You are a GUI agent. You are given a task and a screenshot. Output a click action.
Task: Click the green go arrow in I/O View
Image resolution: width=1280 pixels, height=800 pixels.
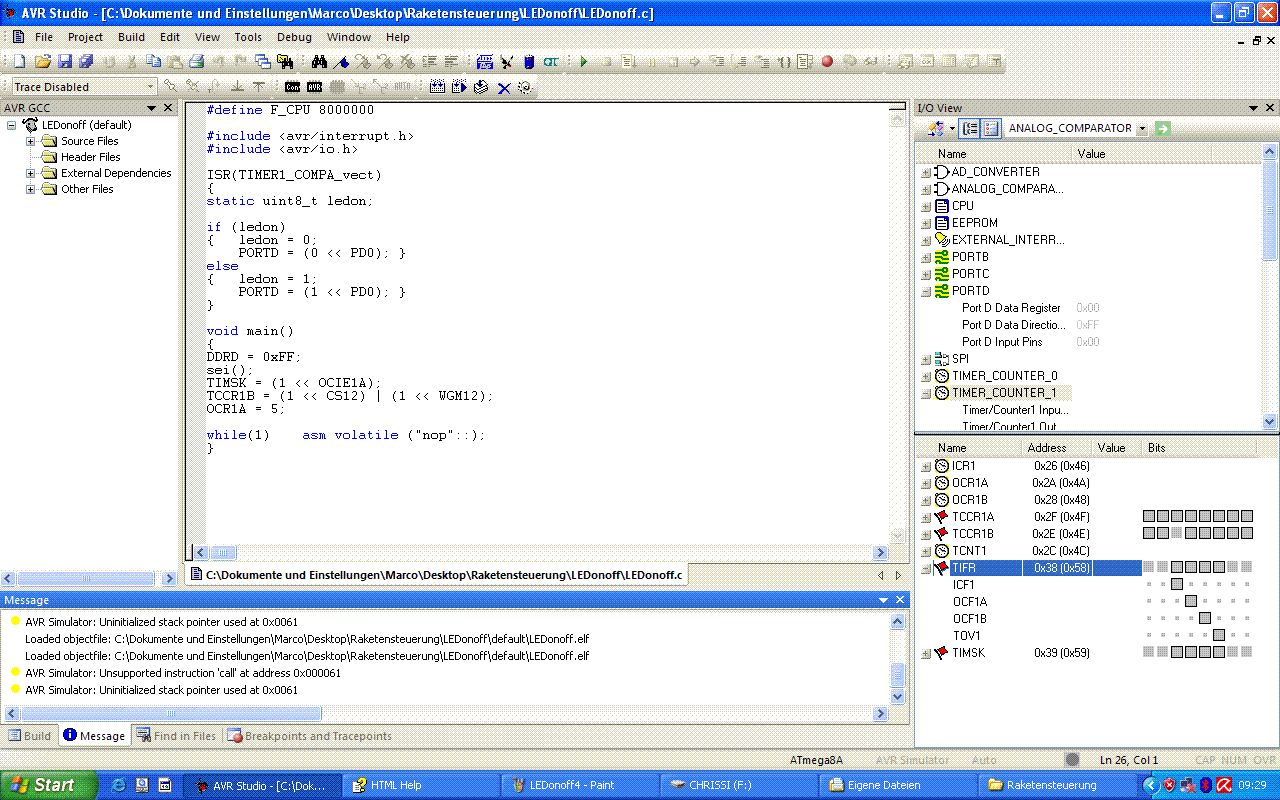[x=1162, y=128]
